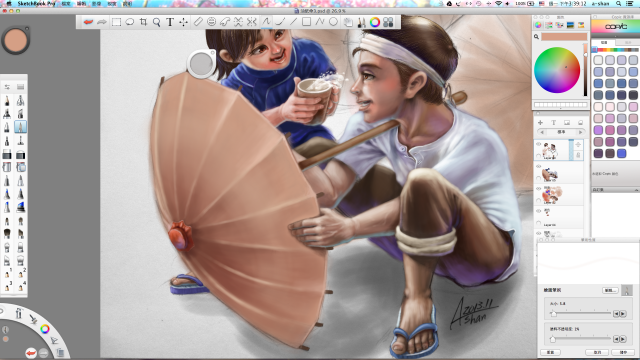
Task: Click the gray Redo arrow in top toolbar
Action: click(102, 22)
